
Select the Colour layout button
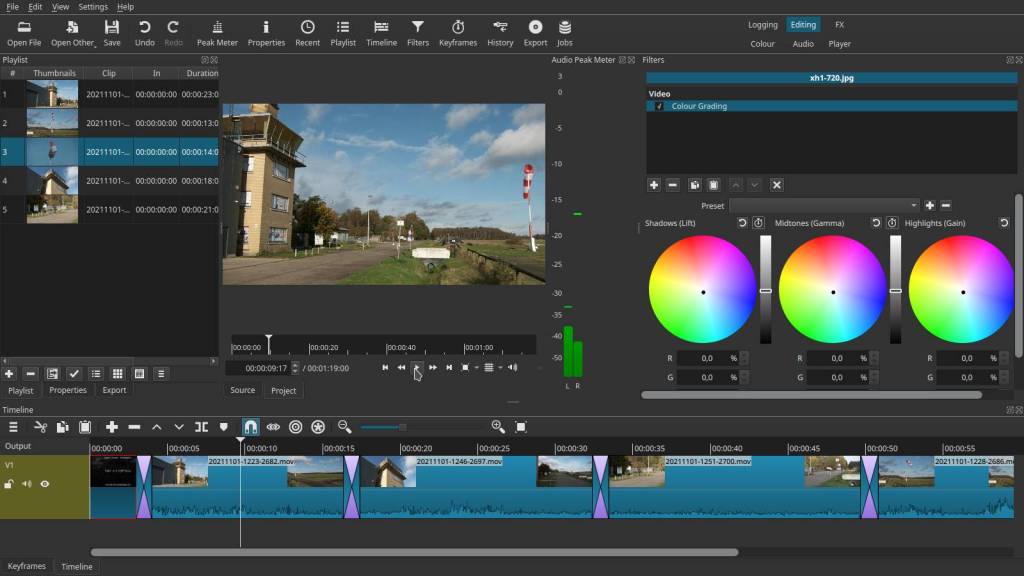[x=762, y=44]
